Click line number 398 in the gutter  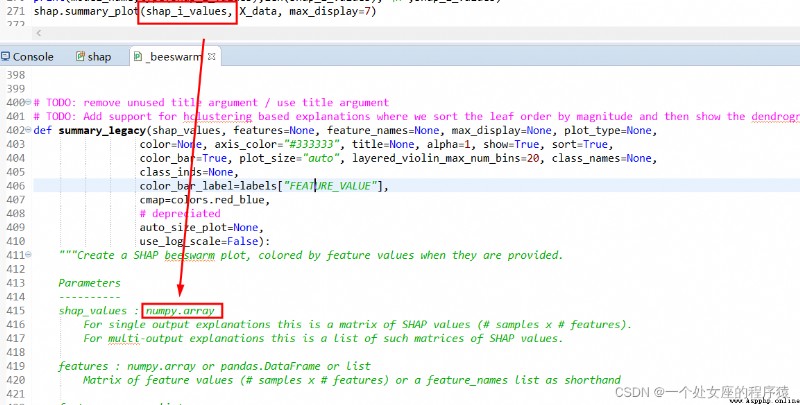tap(15, 75)
